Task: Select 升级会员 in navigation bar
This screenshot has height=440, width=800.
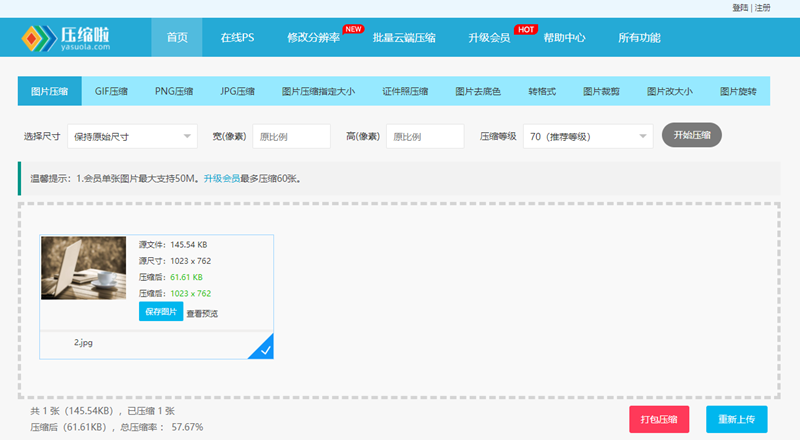Action: [489, 38]
